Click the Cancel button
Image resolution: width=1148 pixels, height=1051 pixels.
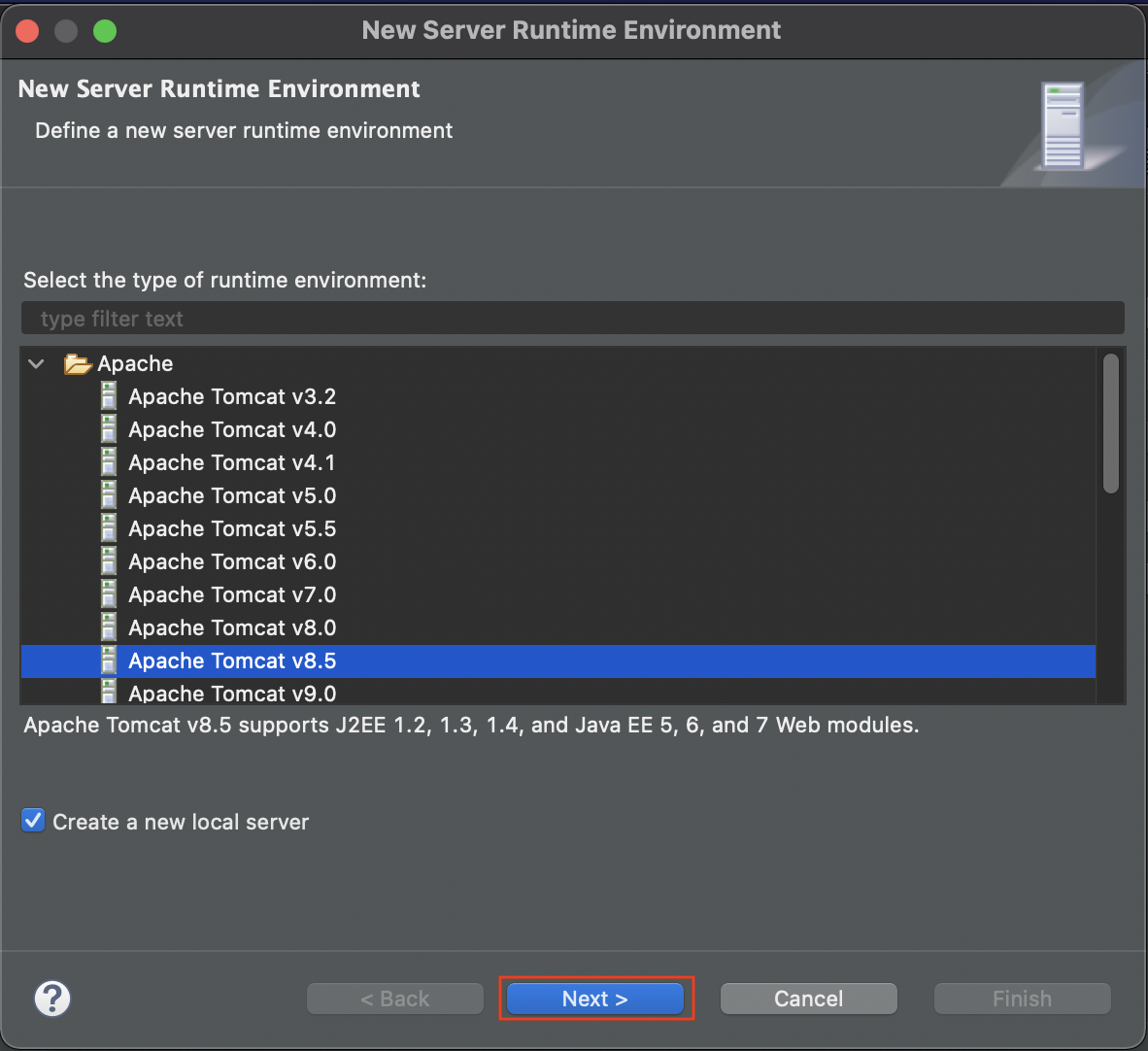[x=808, y=999]
